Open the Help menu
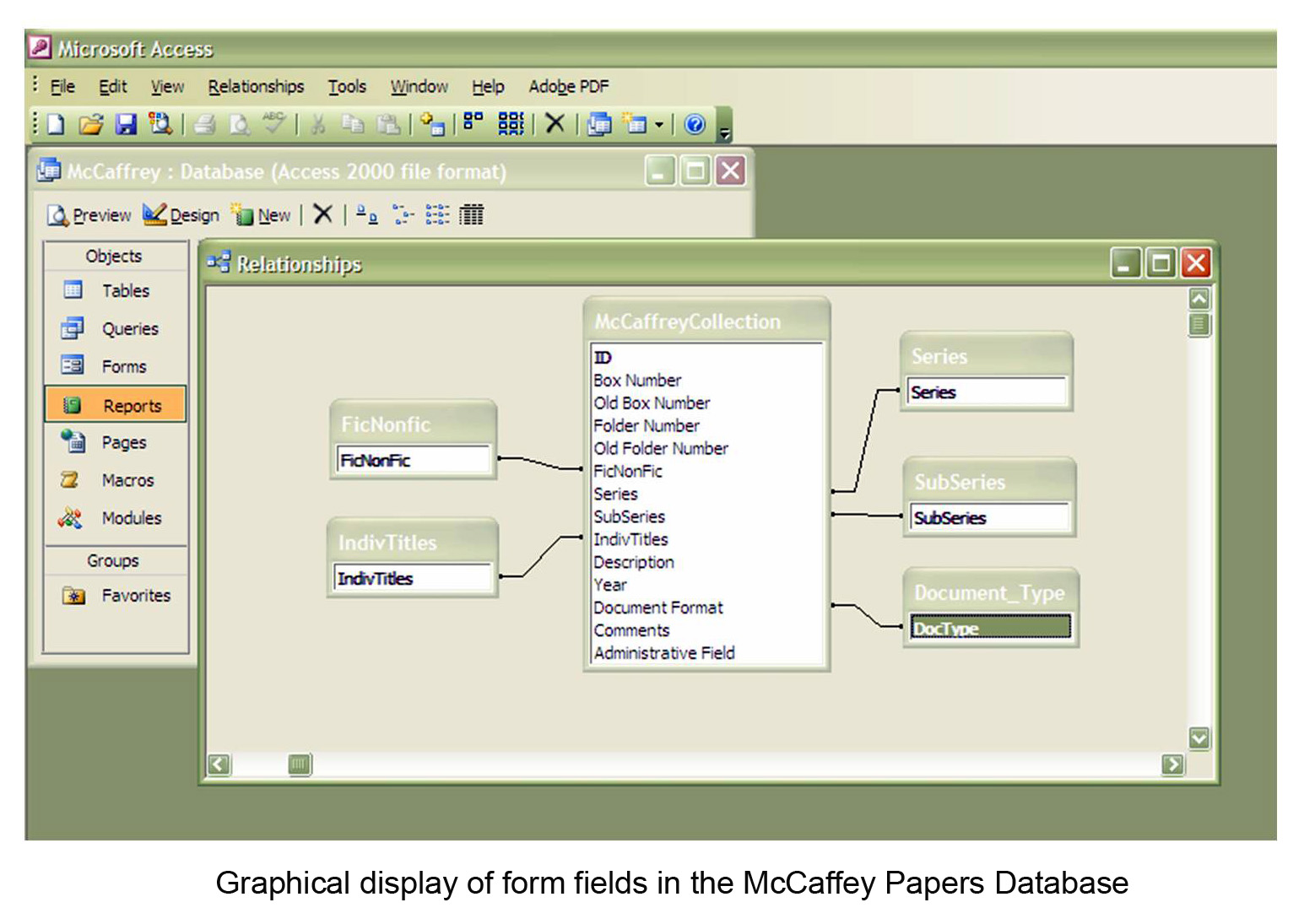 [488, 86]
